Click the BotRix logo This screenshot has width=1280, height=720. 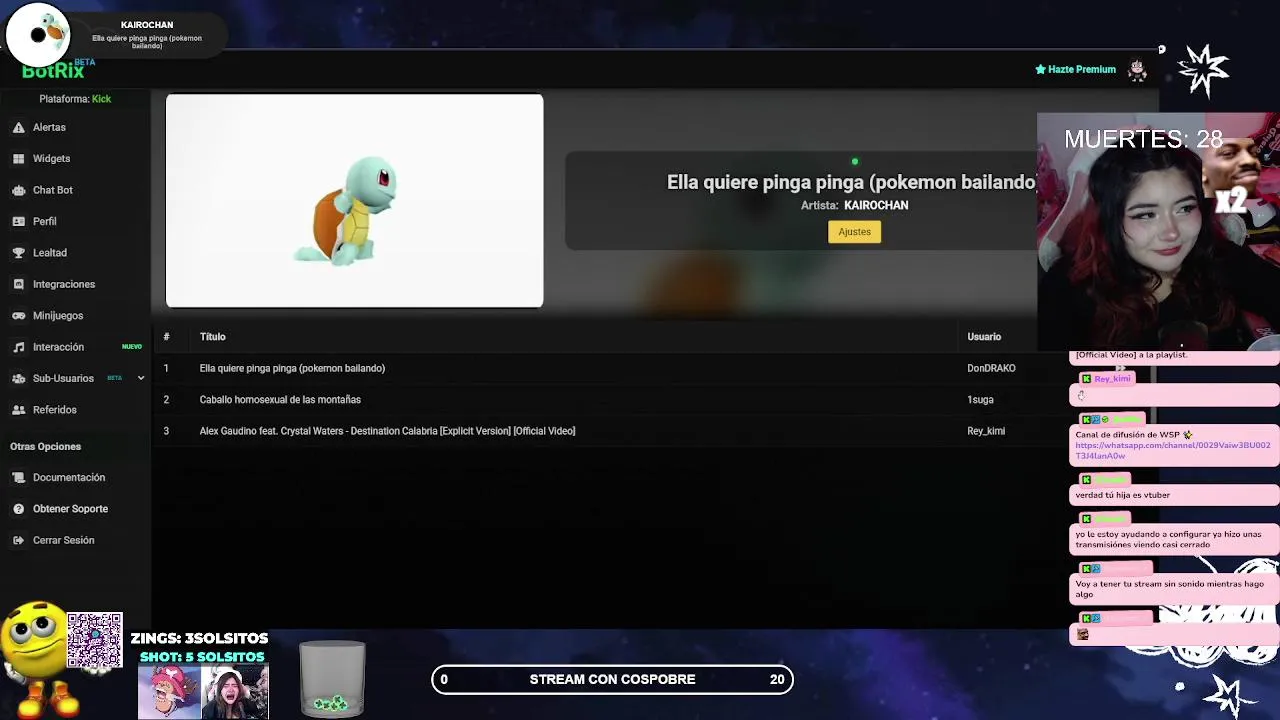(x=53, y=70)
